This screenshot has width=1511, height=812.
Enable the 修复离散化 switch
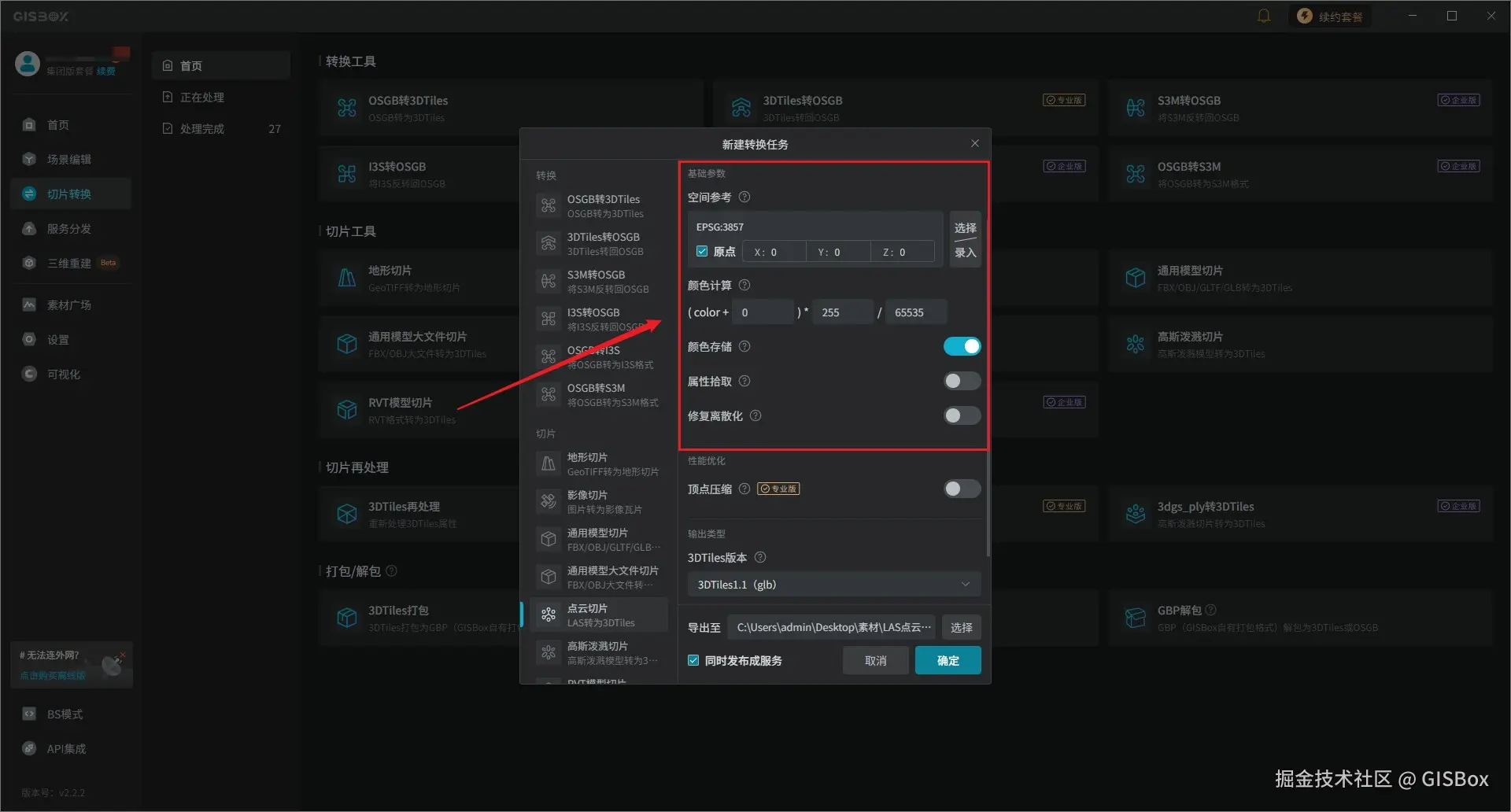coord(962,415)
